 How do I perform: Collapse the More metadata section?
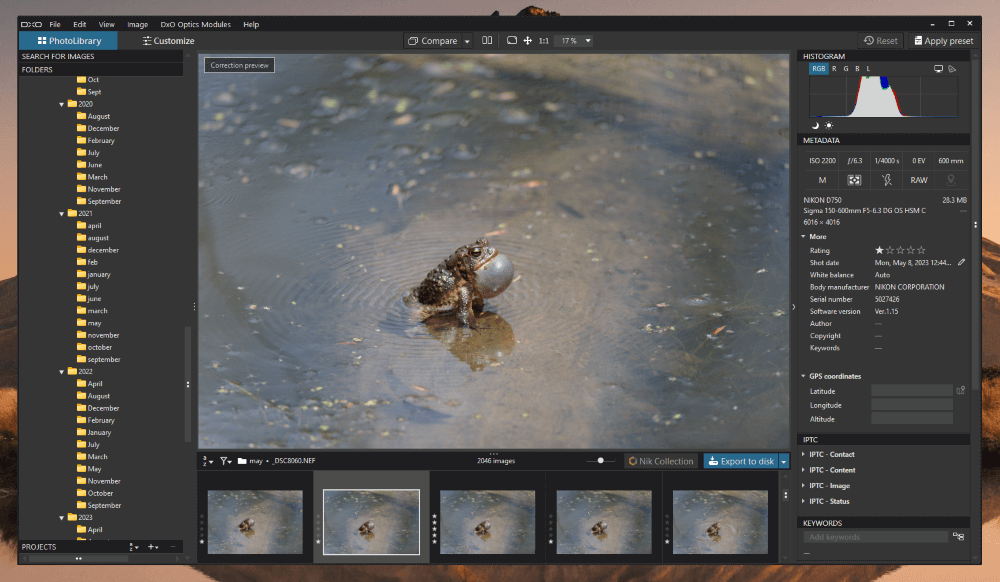coord(804,236)
